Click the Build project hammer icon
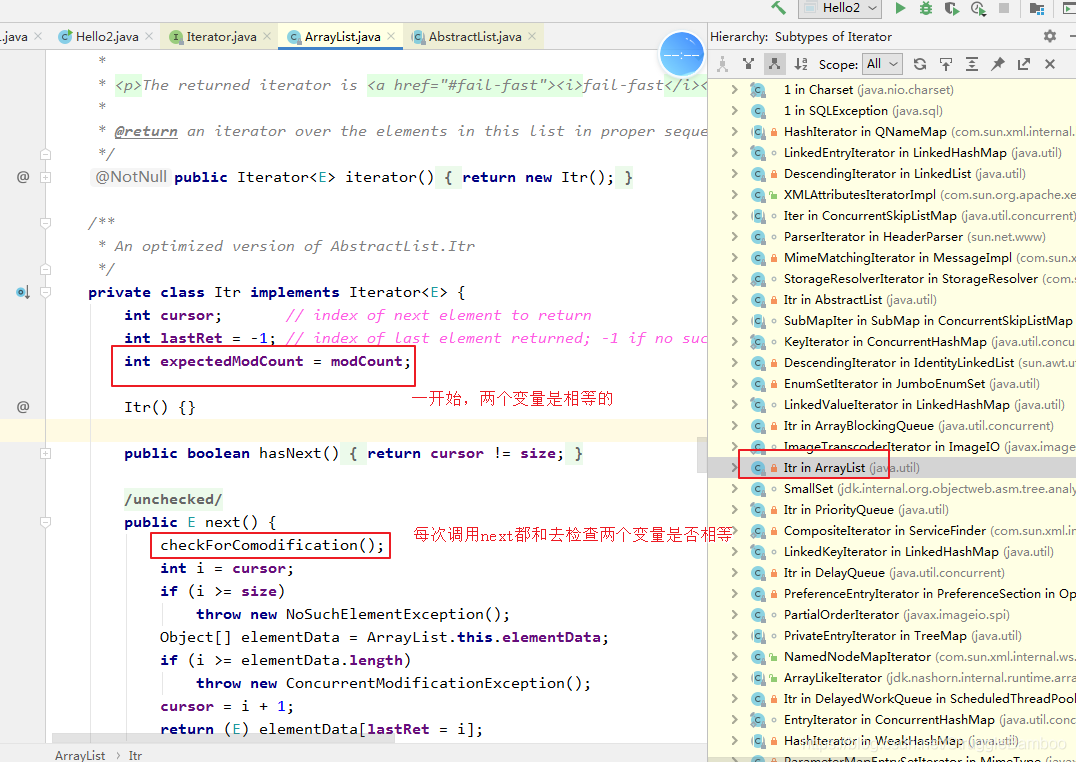This screenshot has height=762, width=1076. (778, 8)
